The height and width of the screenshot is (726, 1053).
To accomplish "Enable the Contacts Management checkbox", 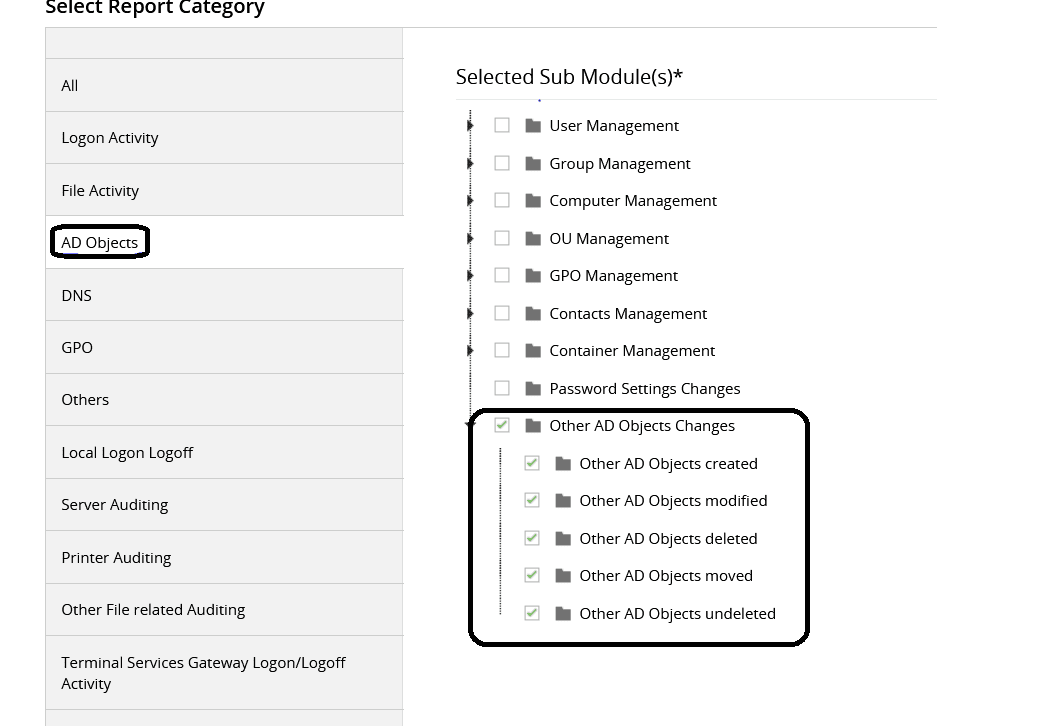I will click(x=502, y=313).
